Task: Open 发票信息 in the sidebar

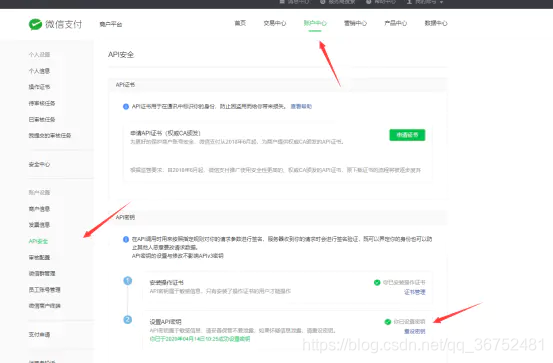Action: click(x=39, y=225)
